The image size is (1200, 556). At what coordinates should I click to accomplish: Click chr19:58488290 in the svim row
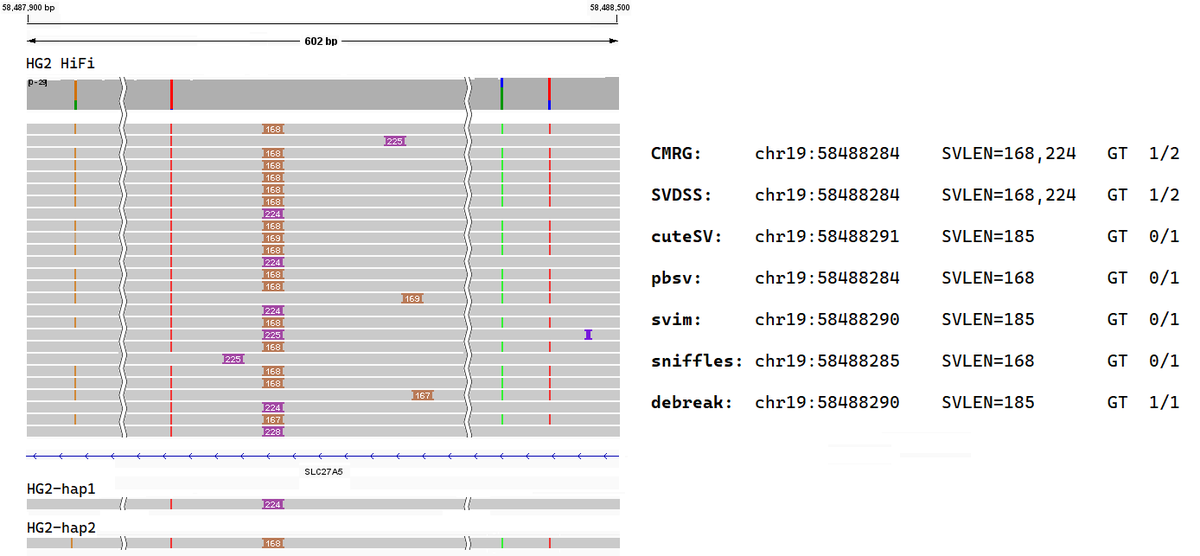point(827,320)
